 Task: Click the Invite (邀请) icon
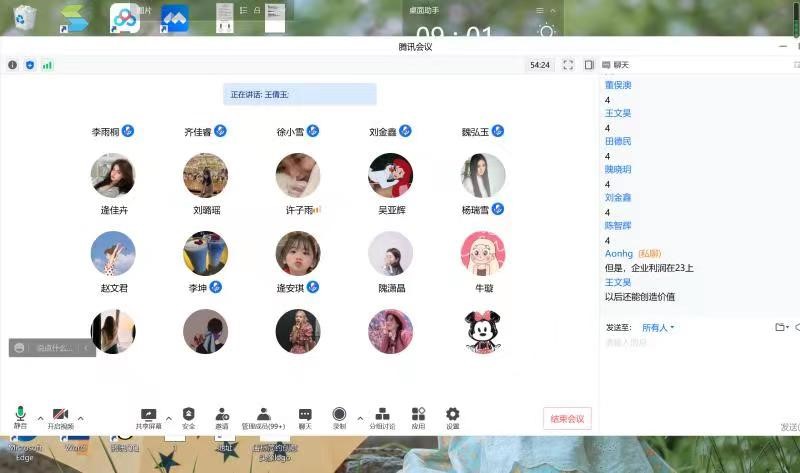(221, 415)
